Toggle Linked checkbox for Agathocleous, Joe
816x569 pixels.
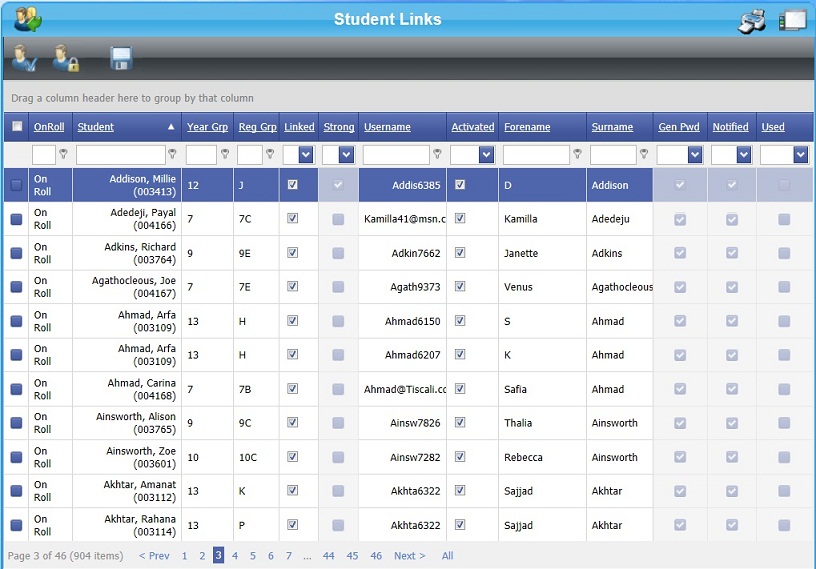pos(292,286)
